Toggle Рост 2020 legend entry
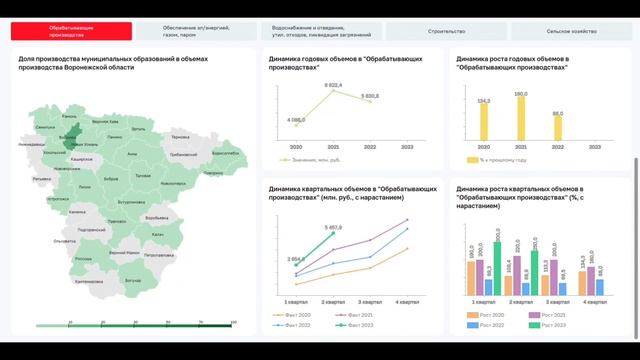The height and width of the screenshot is (360, 640). (x=486, y=315)
